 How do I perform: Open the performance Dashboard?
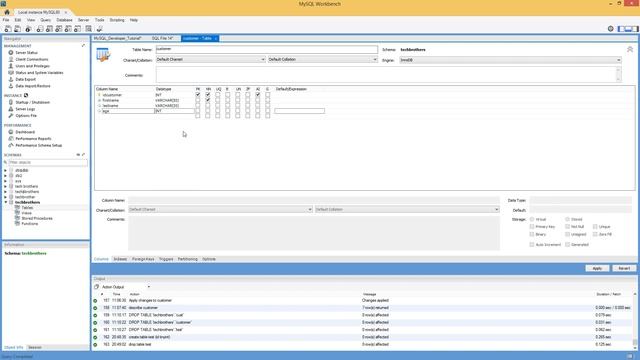click(25, 132)
